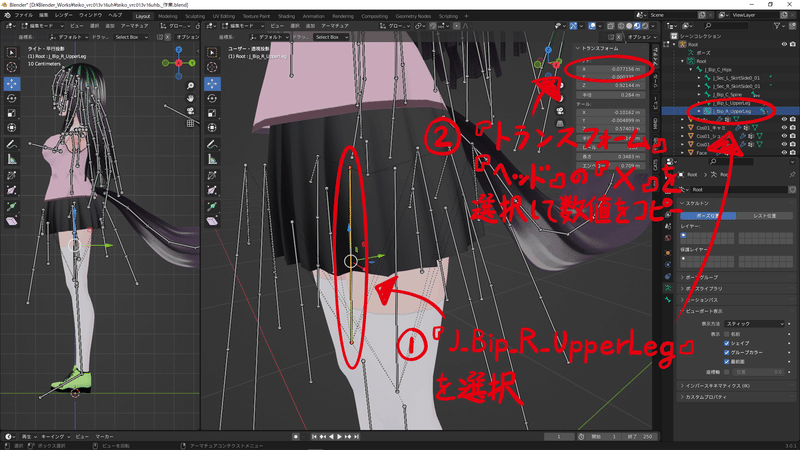Expand the J_Bip_C_Spine bone tree row
Screen dimensions: 800x450
click(x=699, y=95)
